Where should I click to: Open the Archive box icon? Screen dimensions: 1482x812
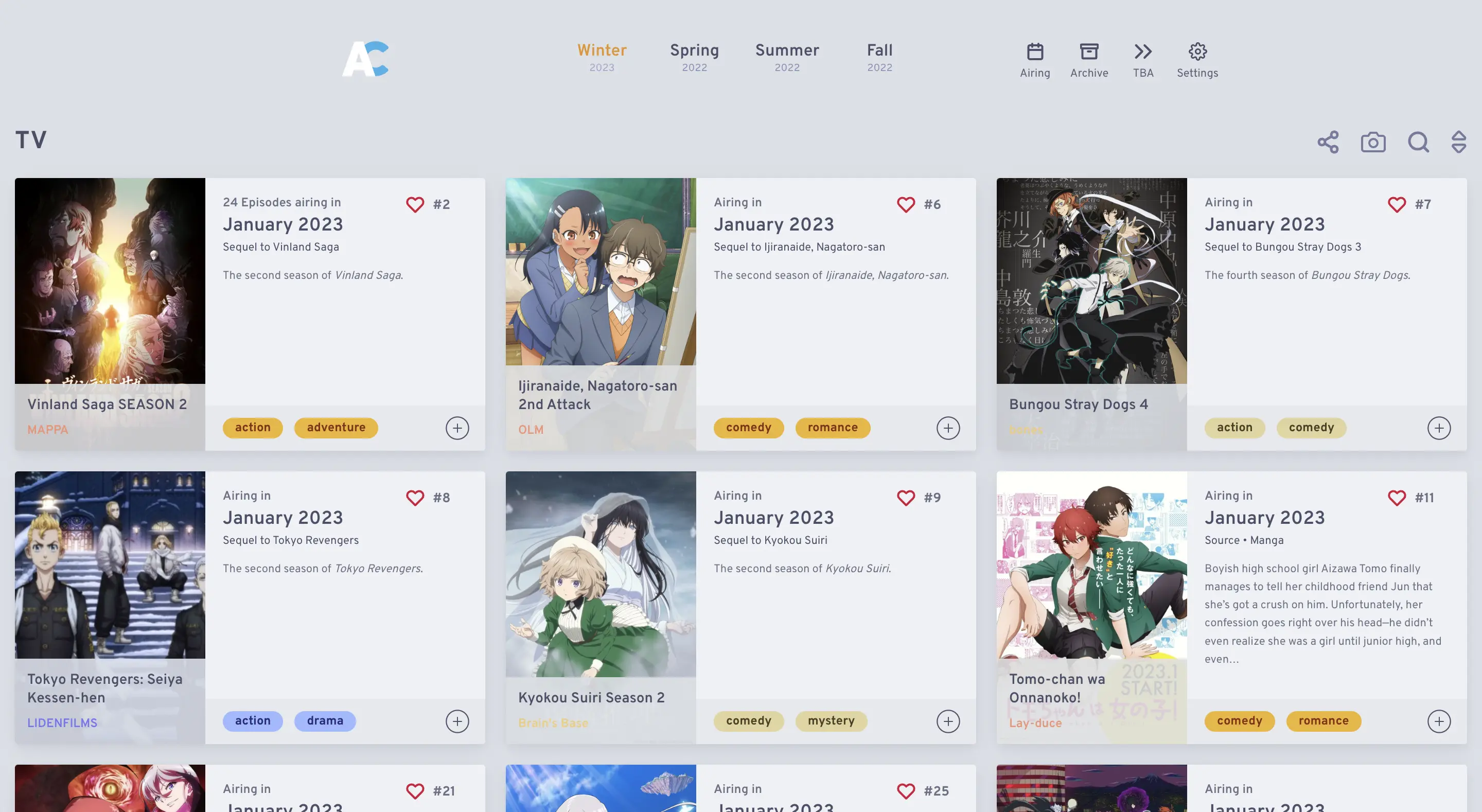[1088, 52]
